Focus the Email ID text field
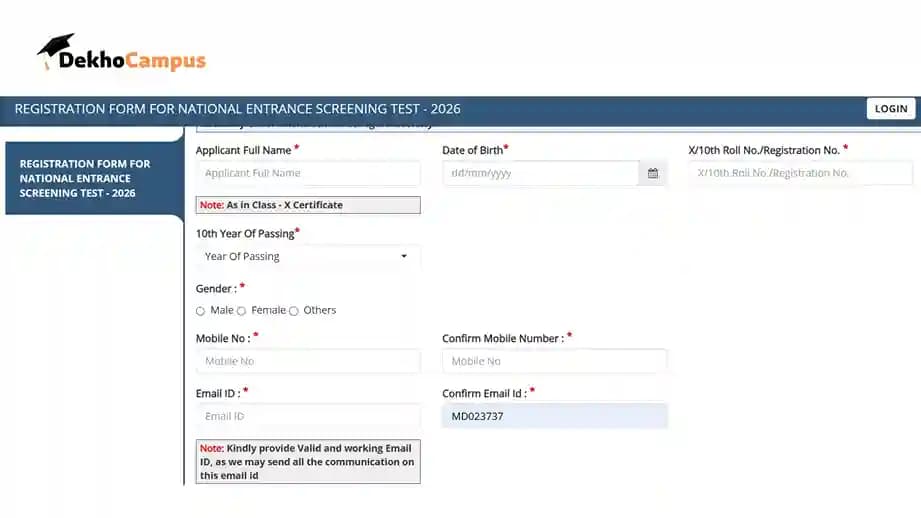 307,416
